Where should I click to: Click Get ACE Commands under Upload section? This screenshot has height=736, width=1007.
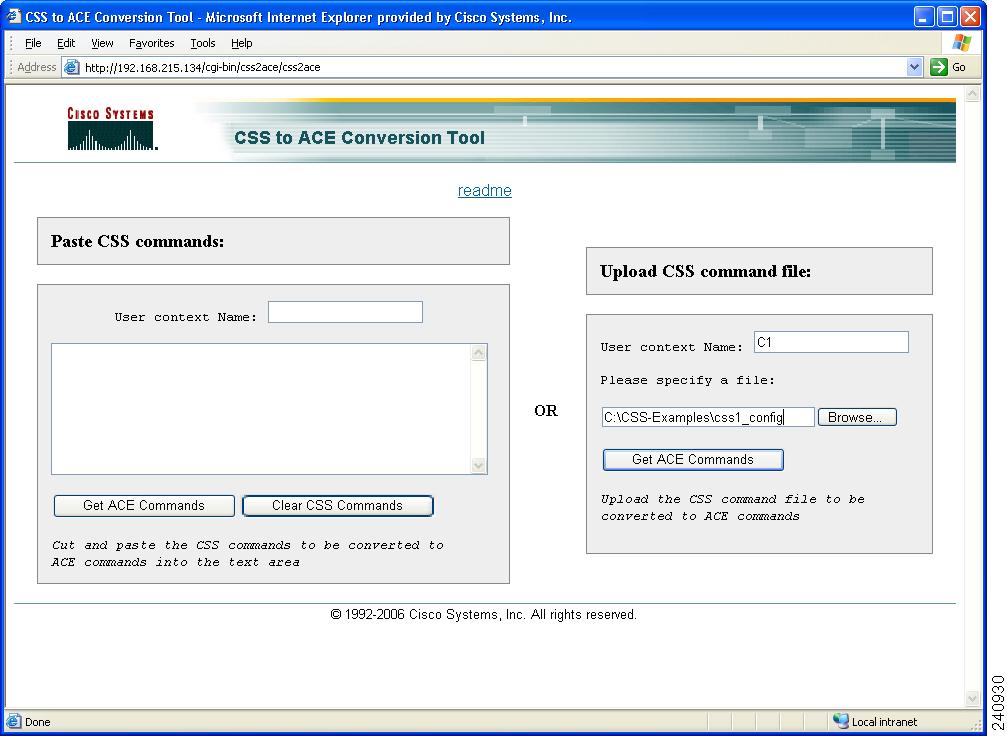(x=692, y=460)
